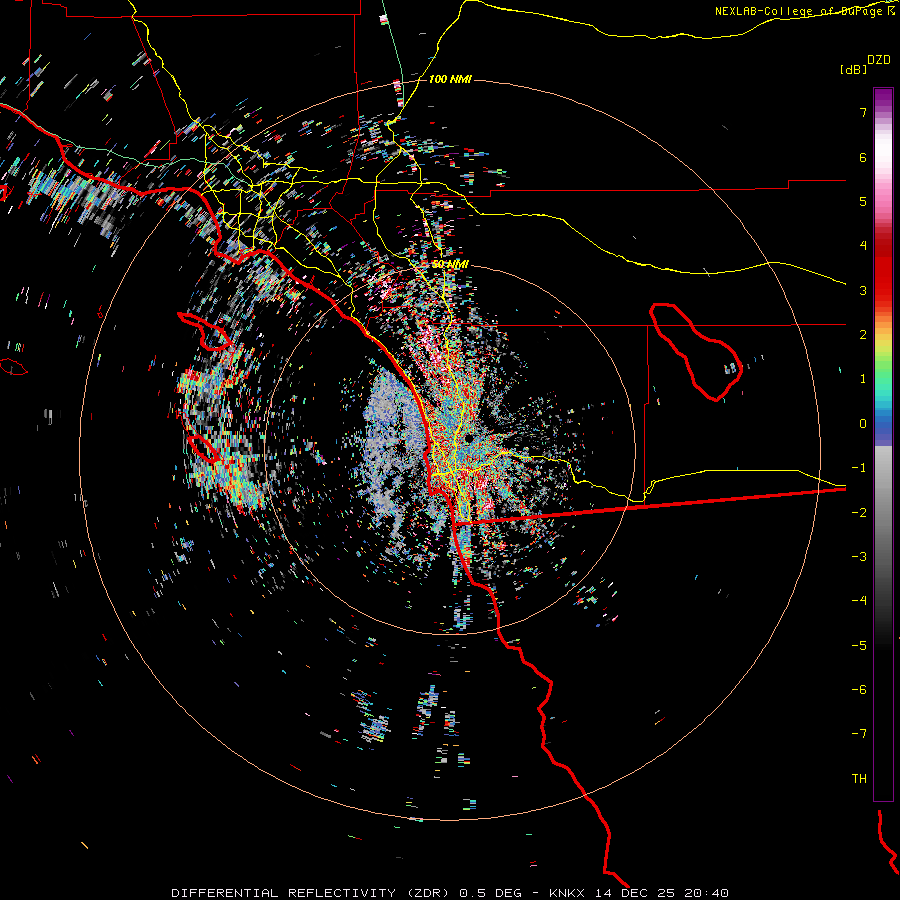Click the -3 dB scale label
This screenshot has height=900, width=900.
pos(859,557)
